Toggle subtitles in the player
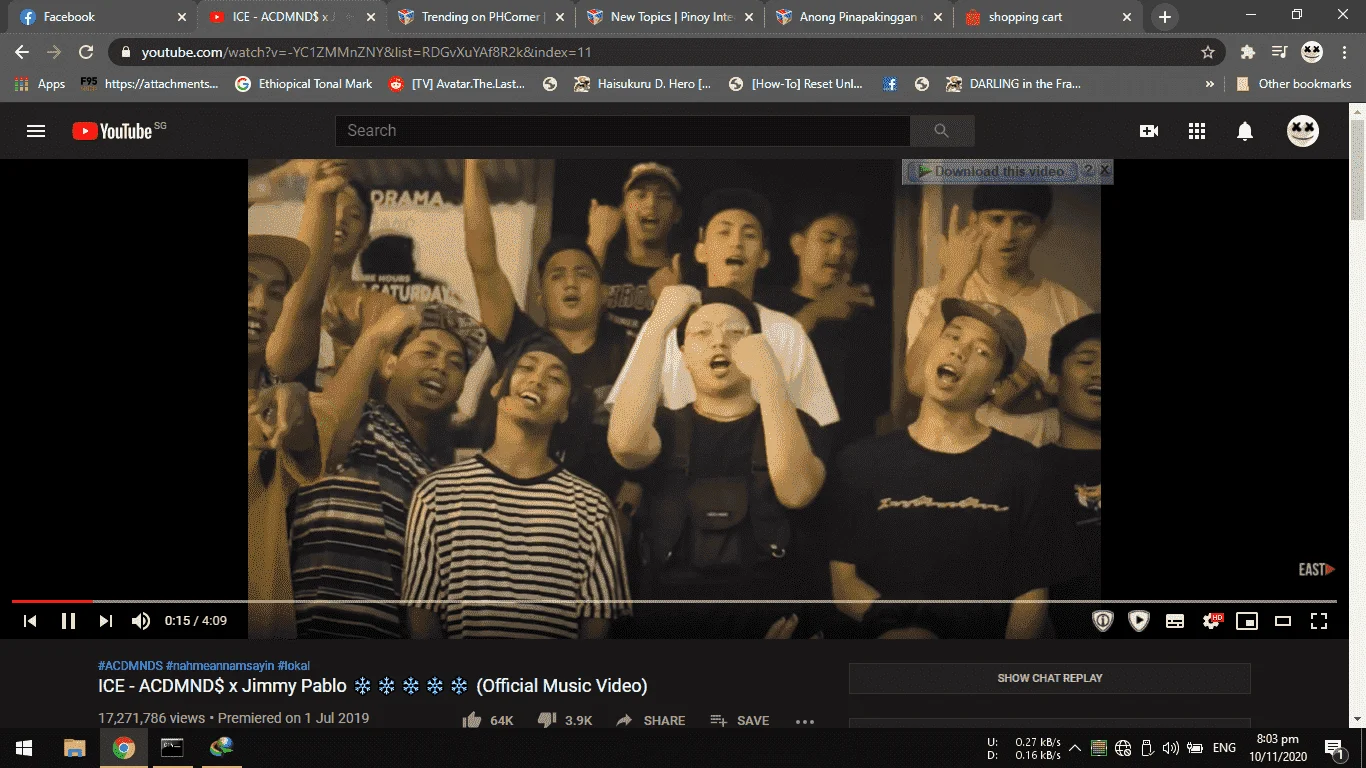The width and height of the screenshot is (1366, 768). (1175, 621)
